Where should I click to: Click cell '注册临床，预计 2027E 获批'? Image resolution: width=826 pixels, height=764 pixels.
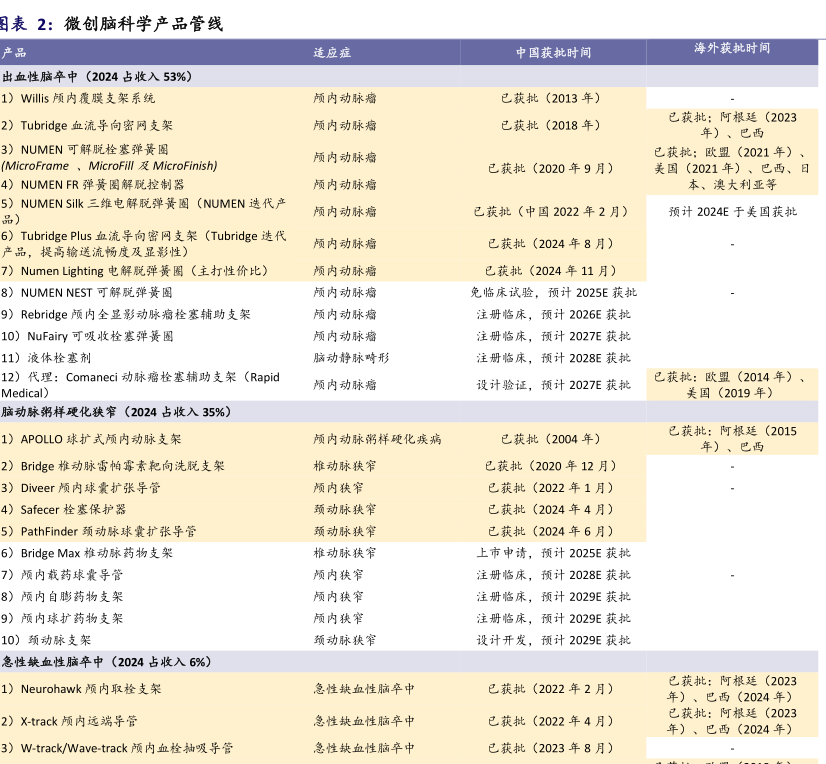click(554, 336)
